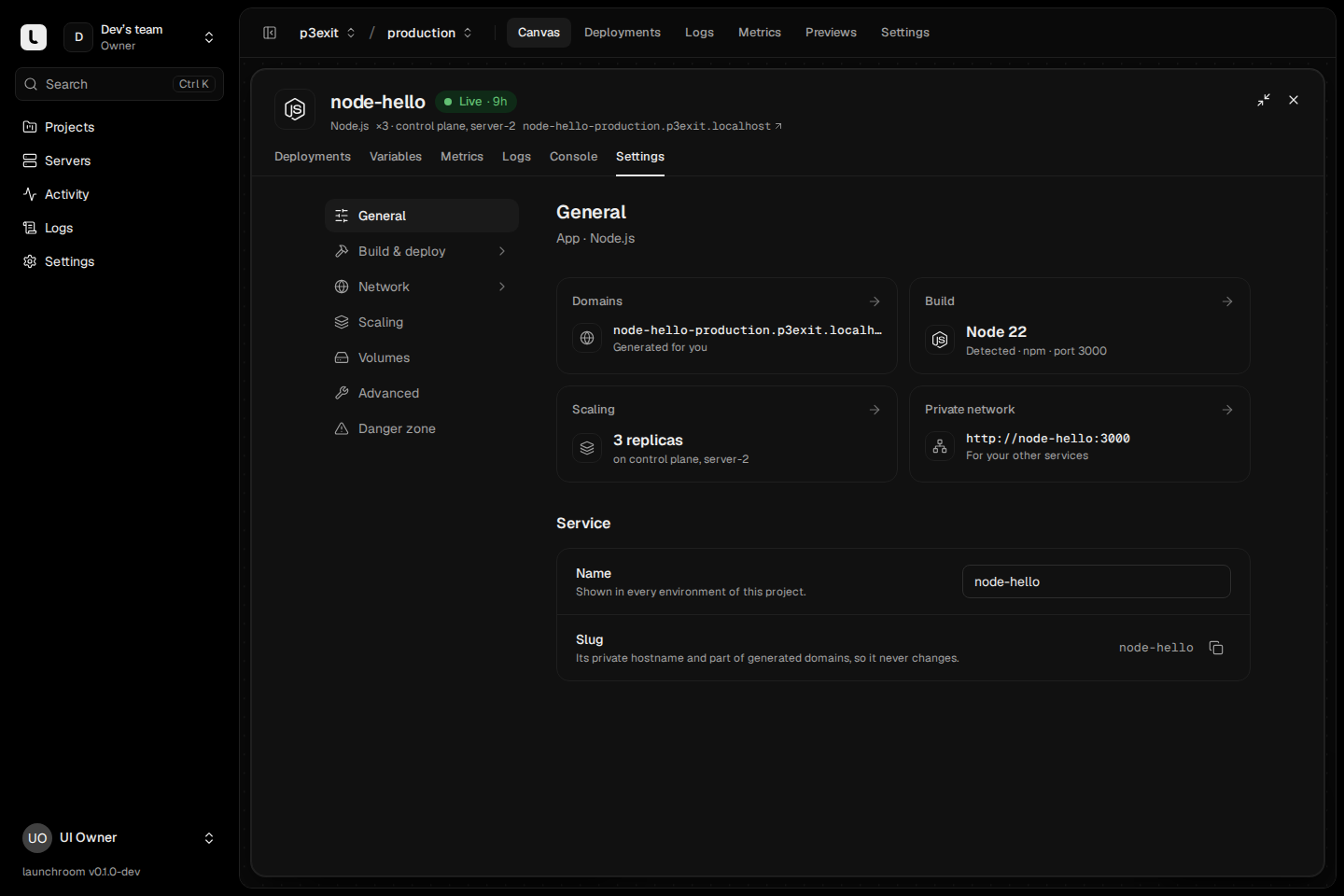Viewport: 1344px width, 896px height.
Task: Open node-hello-production.p3exit.localhost link
Action: pyautogui.click(x=652, y=126)
